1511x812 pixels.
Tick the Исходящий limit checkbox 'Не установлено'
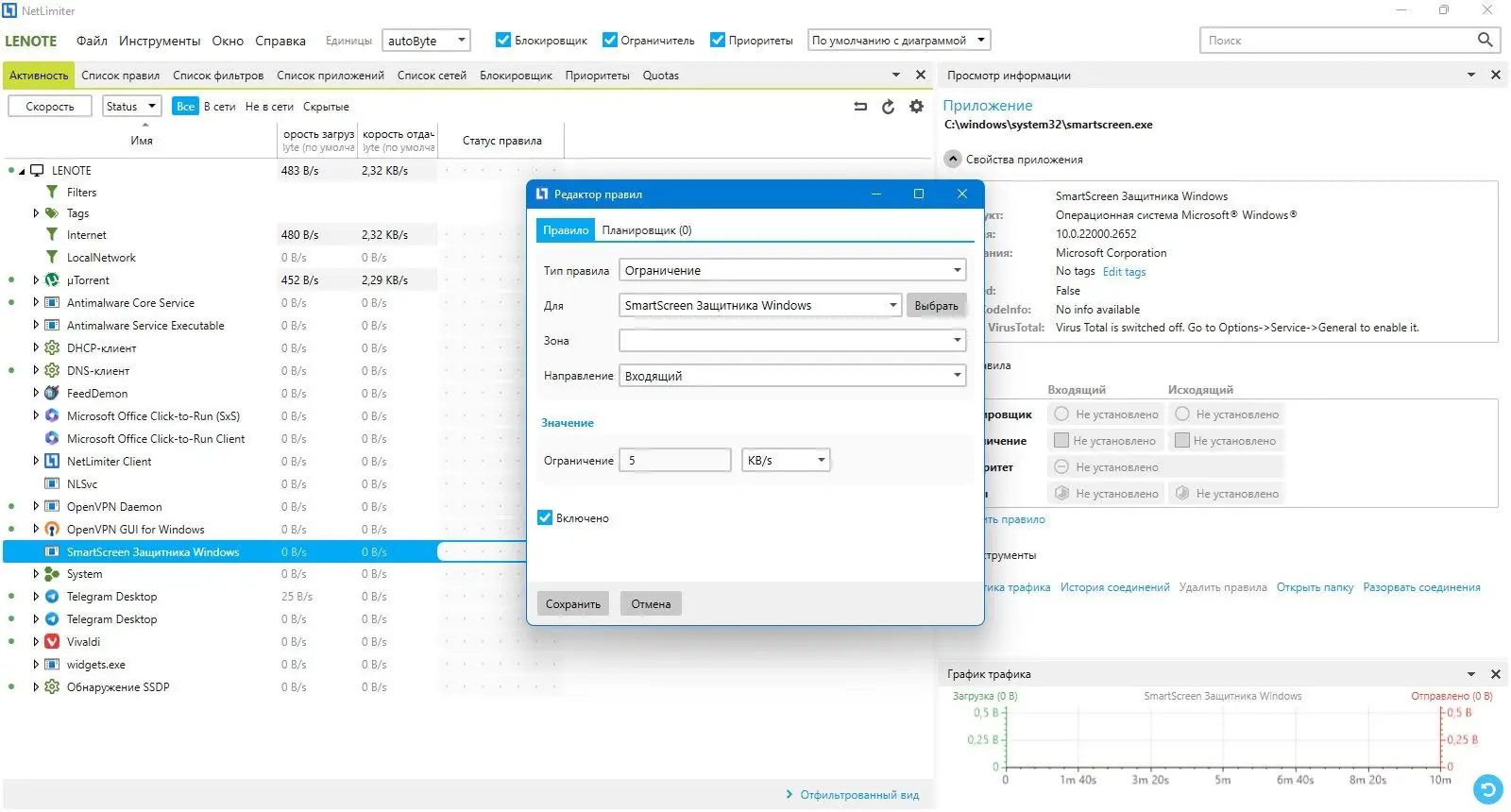(1181, 440)
